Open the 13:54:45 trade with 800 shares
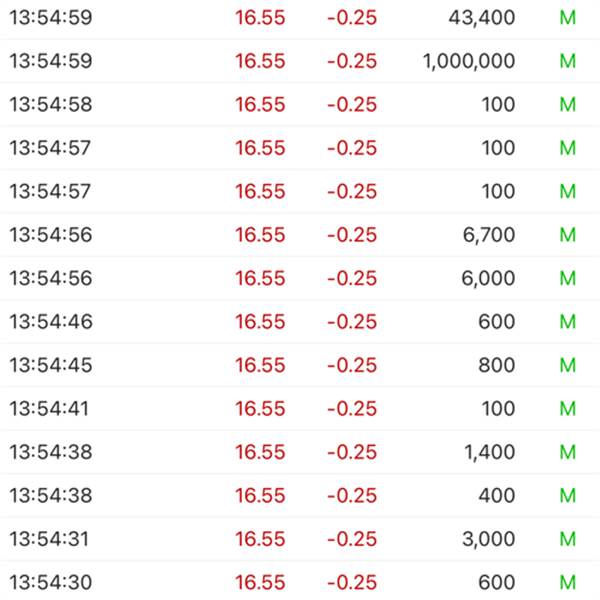The width and height of the screenshot is (600, 600). tap(300, 365)
